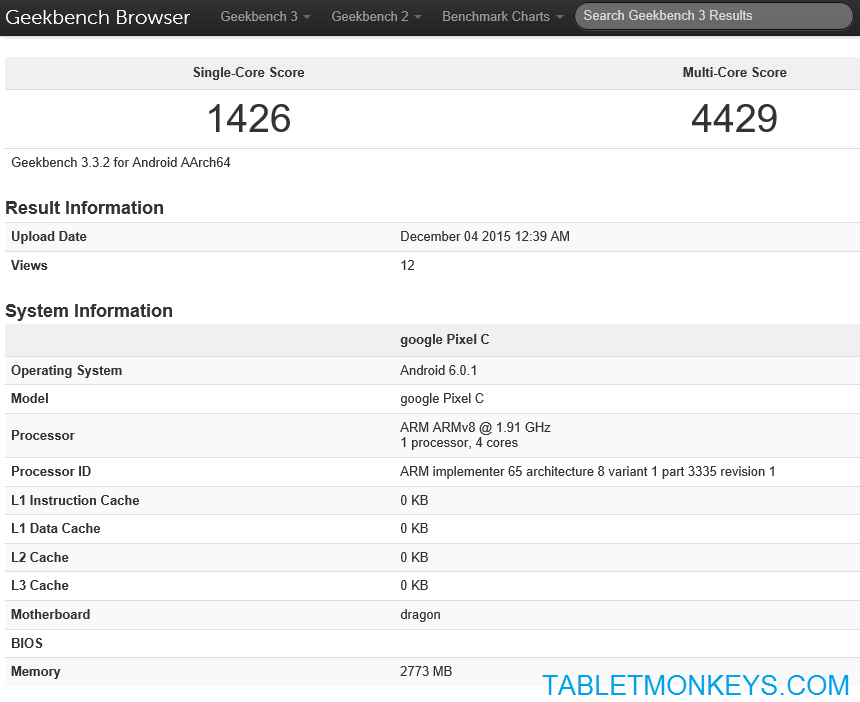The height and width of the screenshot is (702, 860).
Task: Click the Model row label
Action: pyautogui.click(x=30, y=398)
